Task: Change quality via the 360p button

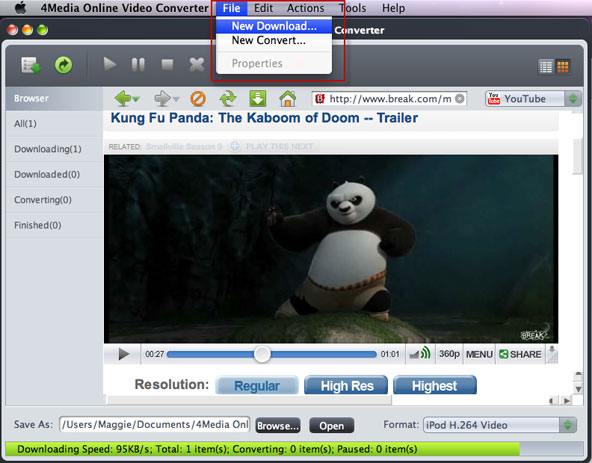Action: click(449, 354)
